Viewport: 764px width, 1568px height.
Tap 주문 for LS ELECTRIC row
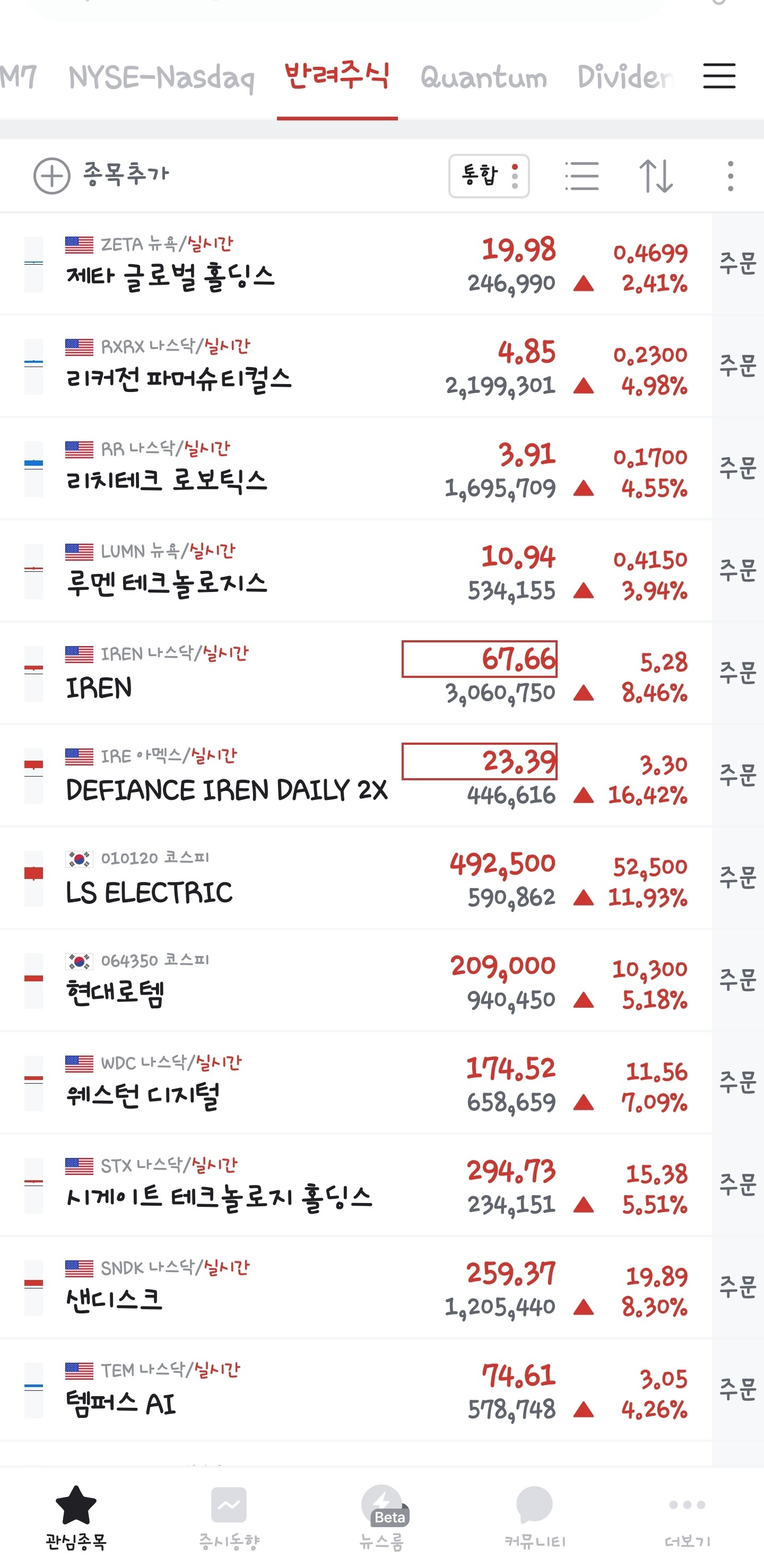click(x=738, y=877)
